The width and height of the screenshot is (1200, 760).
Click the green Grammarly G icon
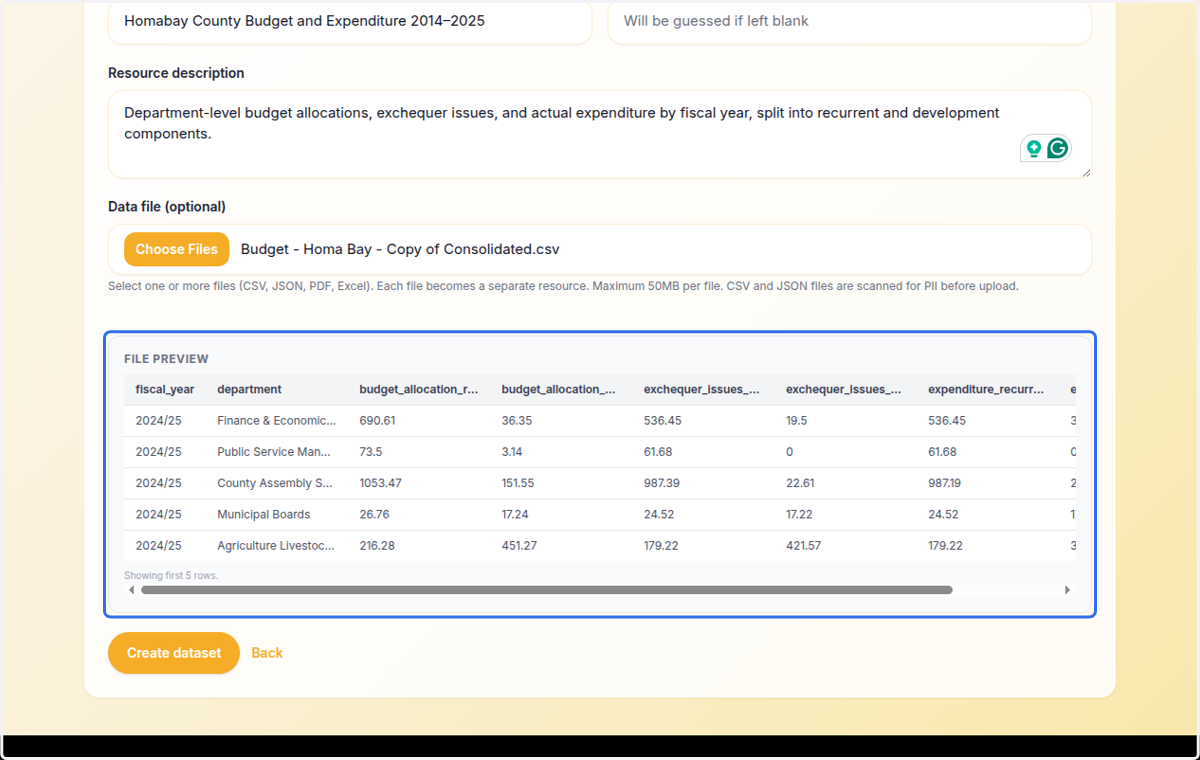[x=1057, y=149]
